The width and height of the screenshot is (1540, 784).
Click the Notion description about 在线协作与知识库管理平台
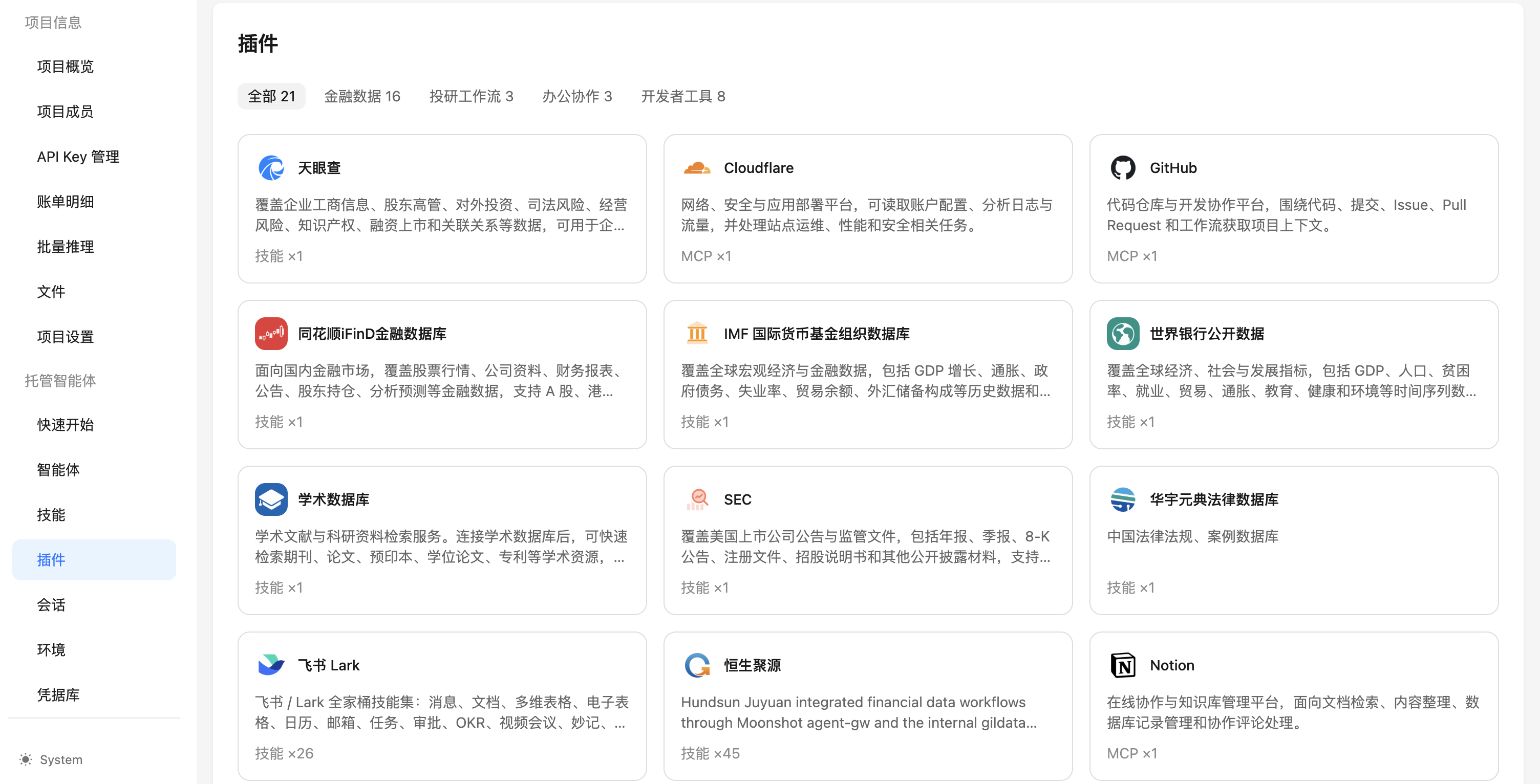pyautogui.click(x=1293, y=712)
